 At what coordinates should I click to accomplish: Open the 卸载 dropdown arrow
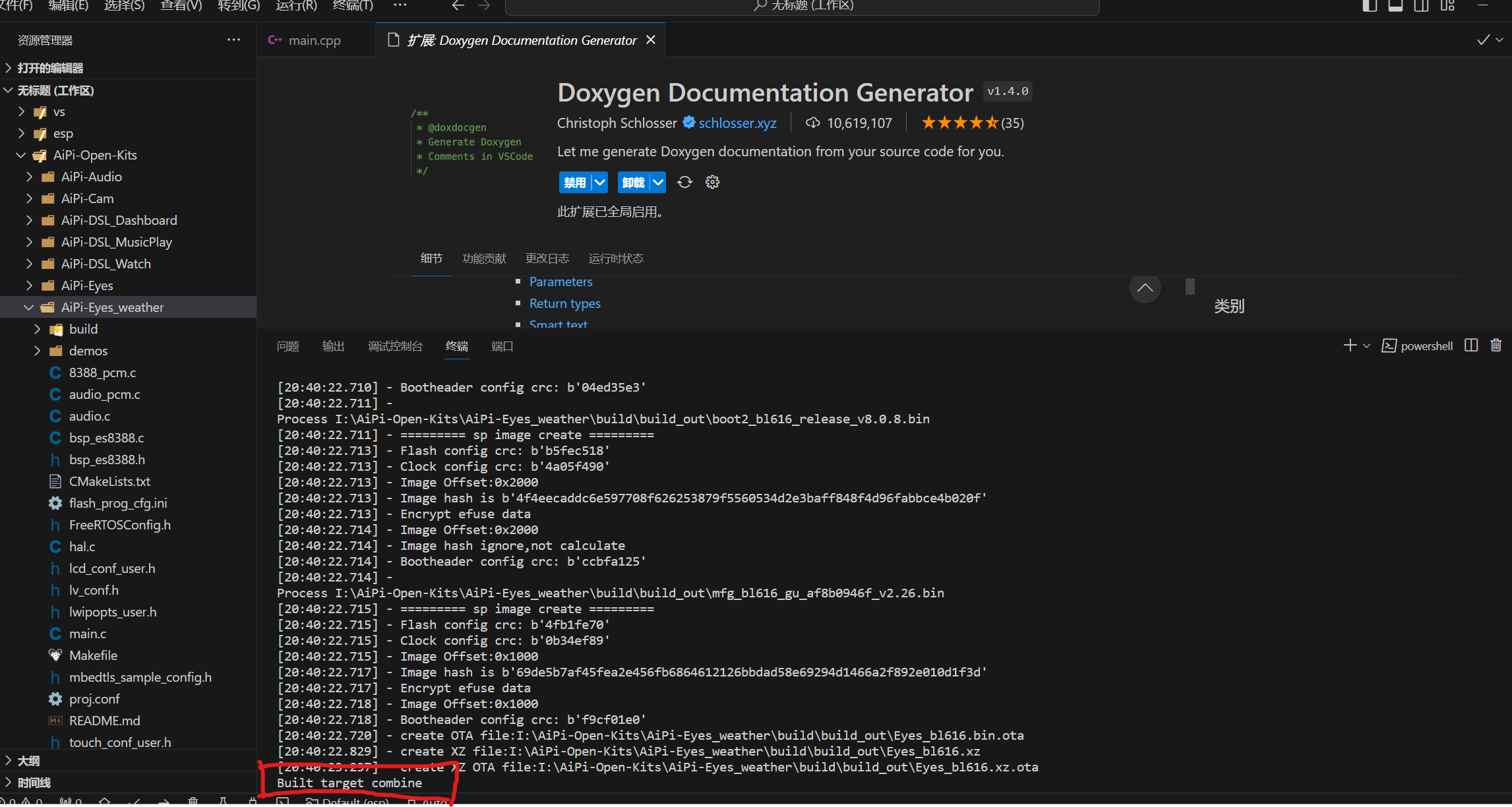[x=658, y=183]
